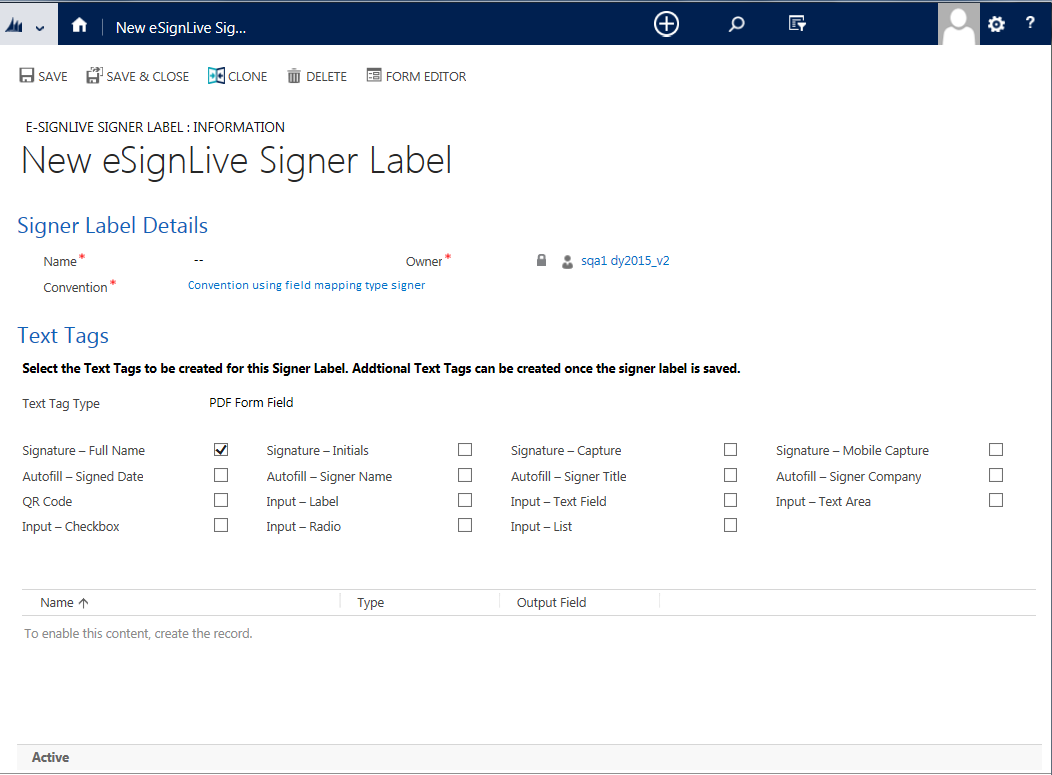Open the Settings gear icon

point(996,25)
